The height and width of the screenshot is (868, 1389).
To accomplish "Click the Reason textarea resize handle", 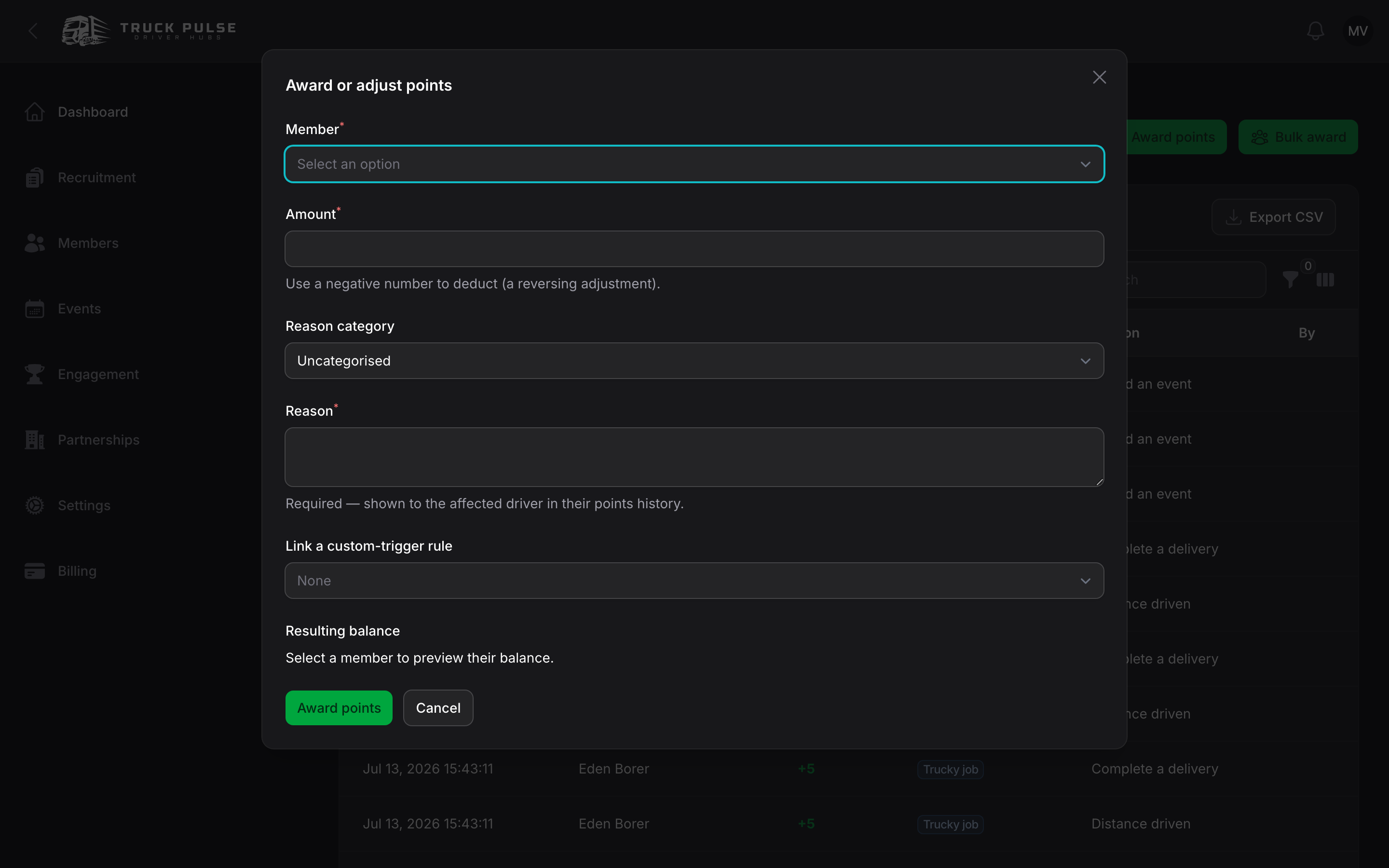I will click(1099, 482).
